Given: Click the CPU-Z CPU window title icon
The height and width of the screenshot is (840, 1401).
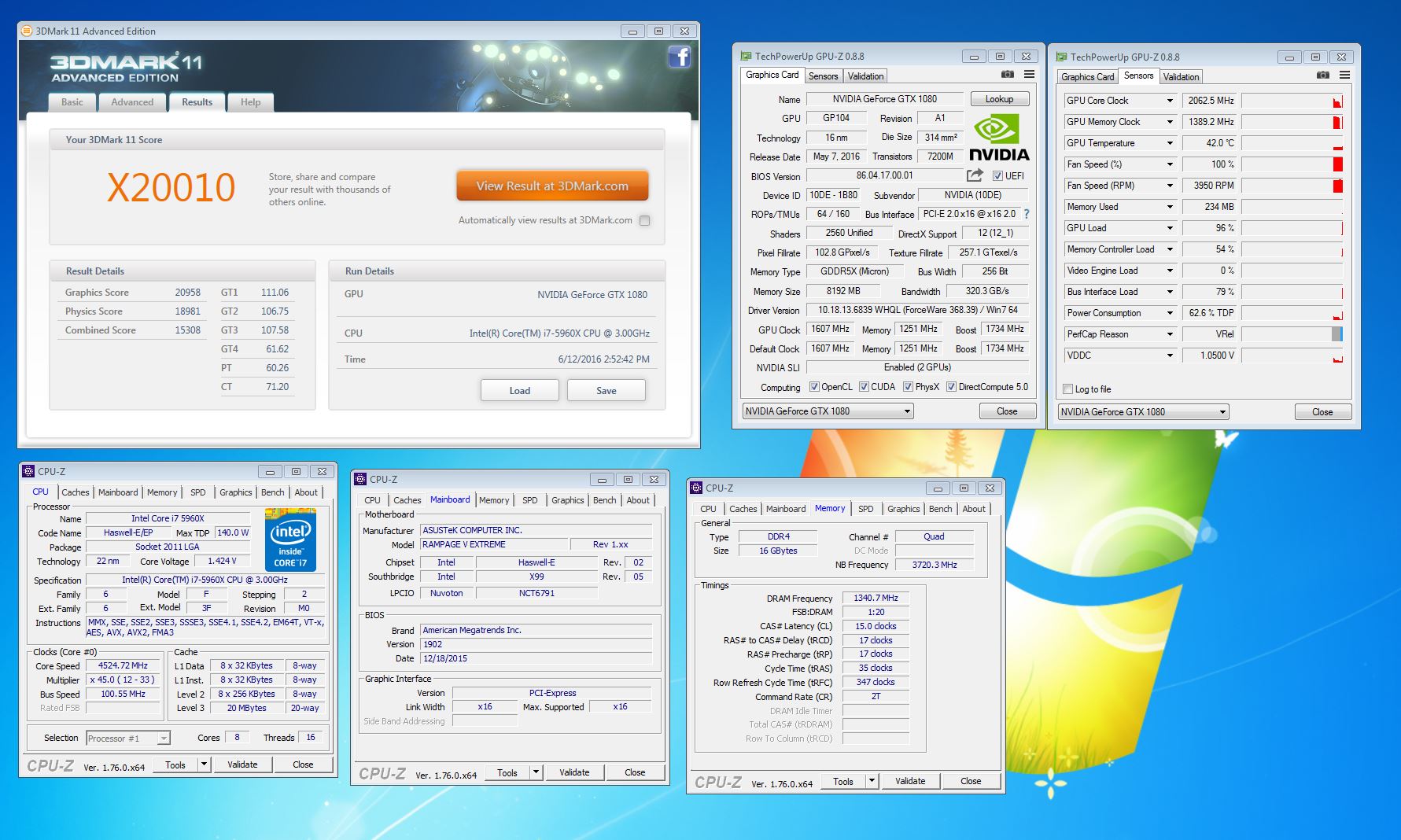Looking at the screenshot, I should pyautogui.click(x=28, y=471).
